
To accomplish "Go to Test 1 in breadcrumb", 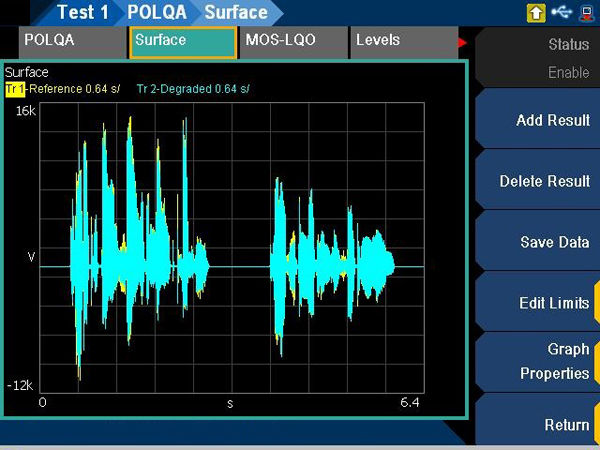I will click(x=82, y=13).
